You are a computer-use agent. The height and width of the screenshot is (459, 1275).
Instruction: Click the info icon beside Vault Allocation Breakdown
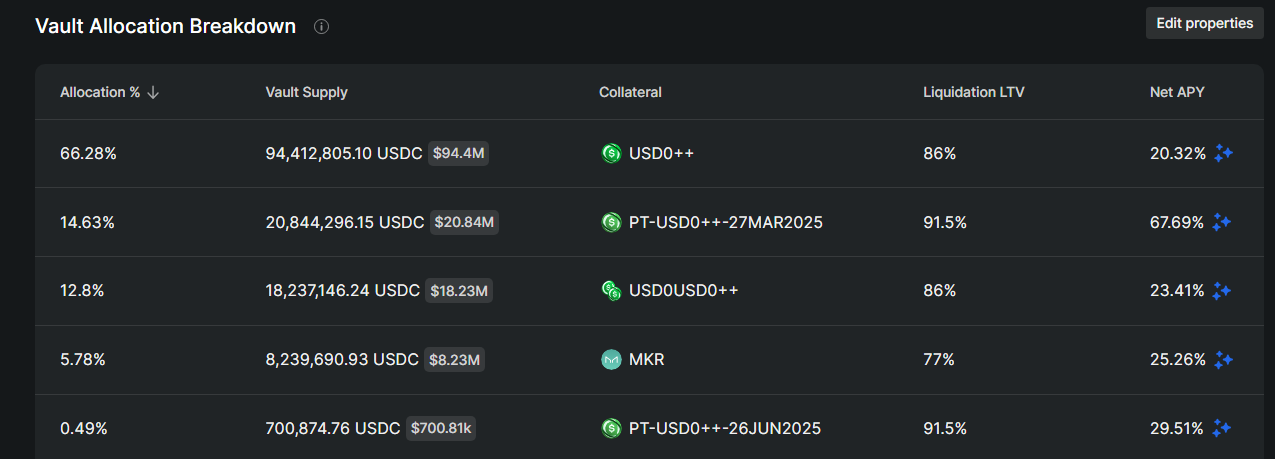(x=321, y=27)
